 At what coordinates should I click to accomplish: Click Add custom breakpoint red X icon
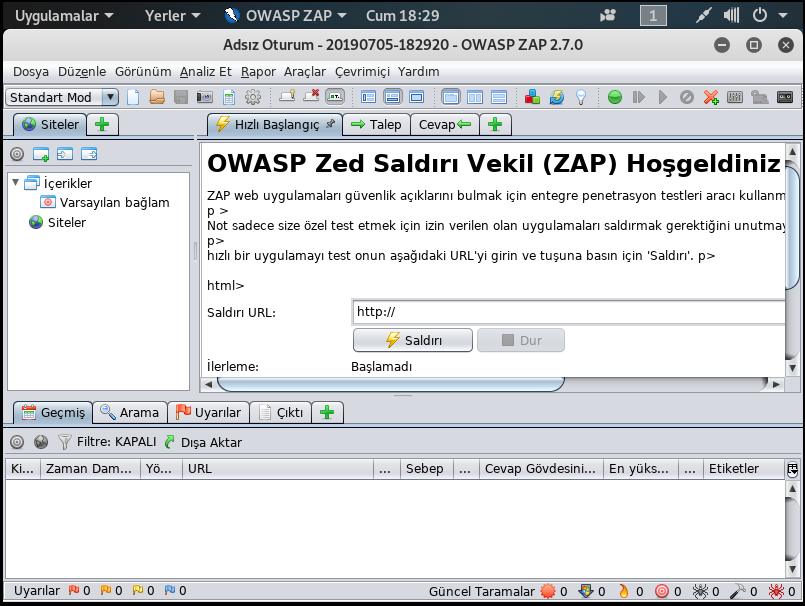coord(711,97)
